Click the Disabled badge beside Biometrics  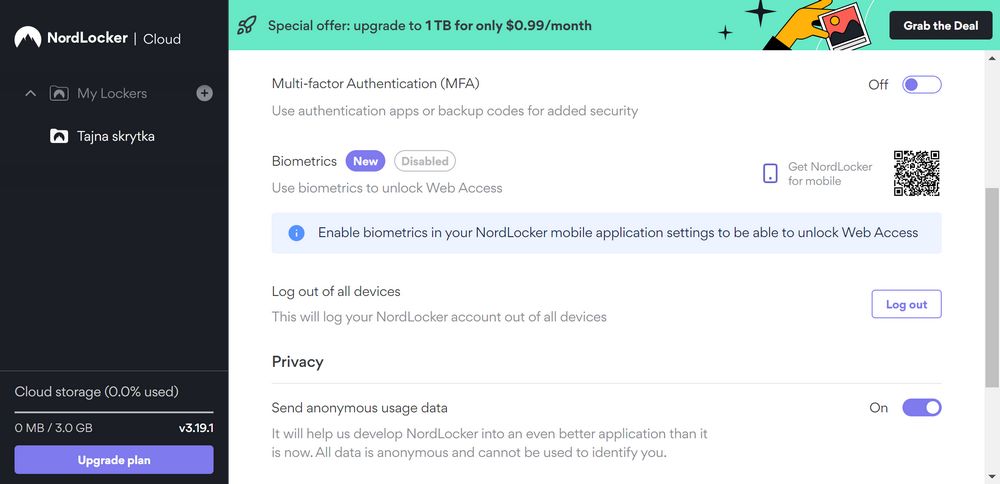[x=425, y=161]
